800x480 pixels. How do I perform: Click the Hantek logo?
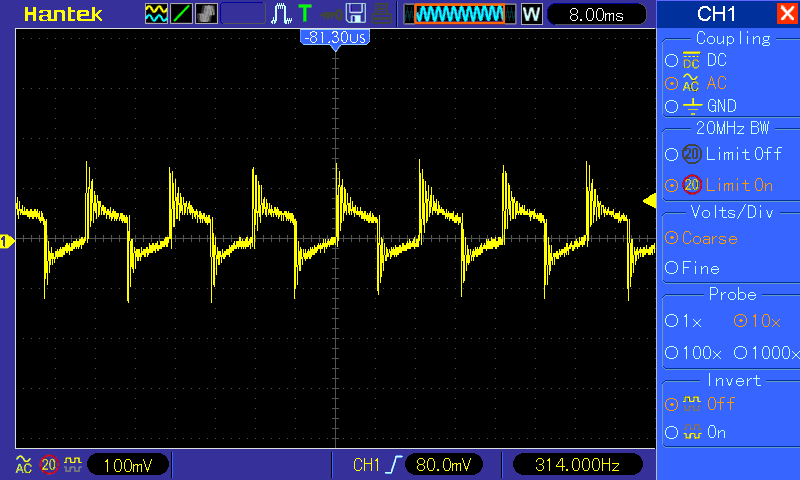pyautogui.click(x=63, y=14)
